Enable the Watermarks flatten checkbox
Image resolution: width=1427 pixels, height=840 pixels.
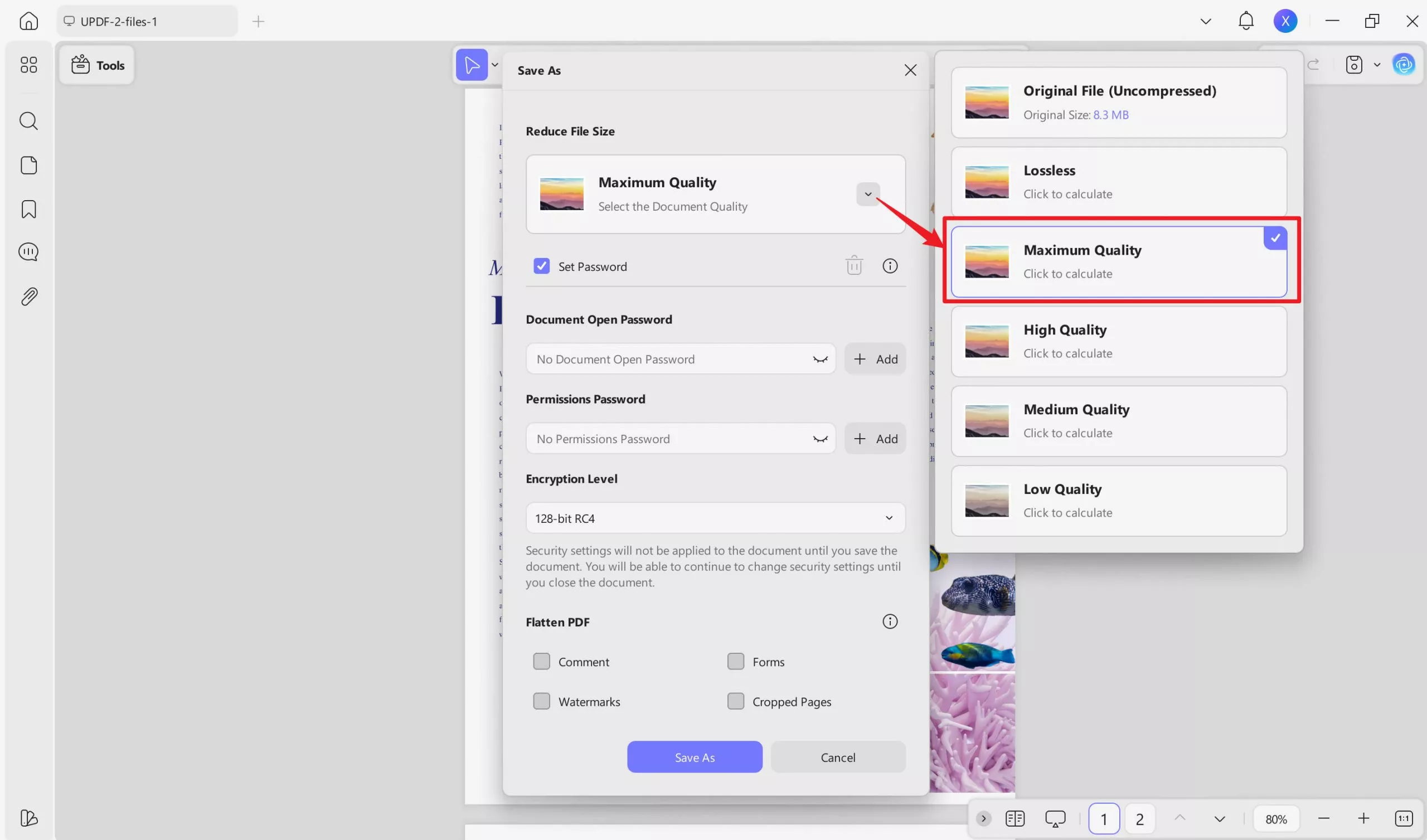(541, 701)
